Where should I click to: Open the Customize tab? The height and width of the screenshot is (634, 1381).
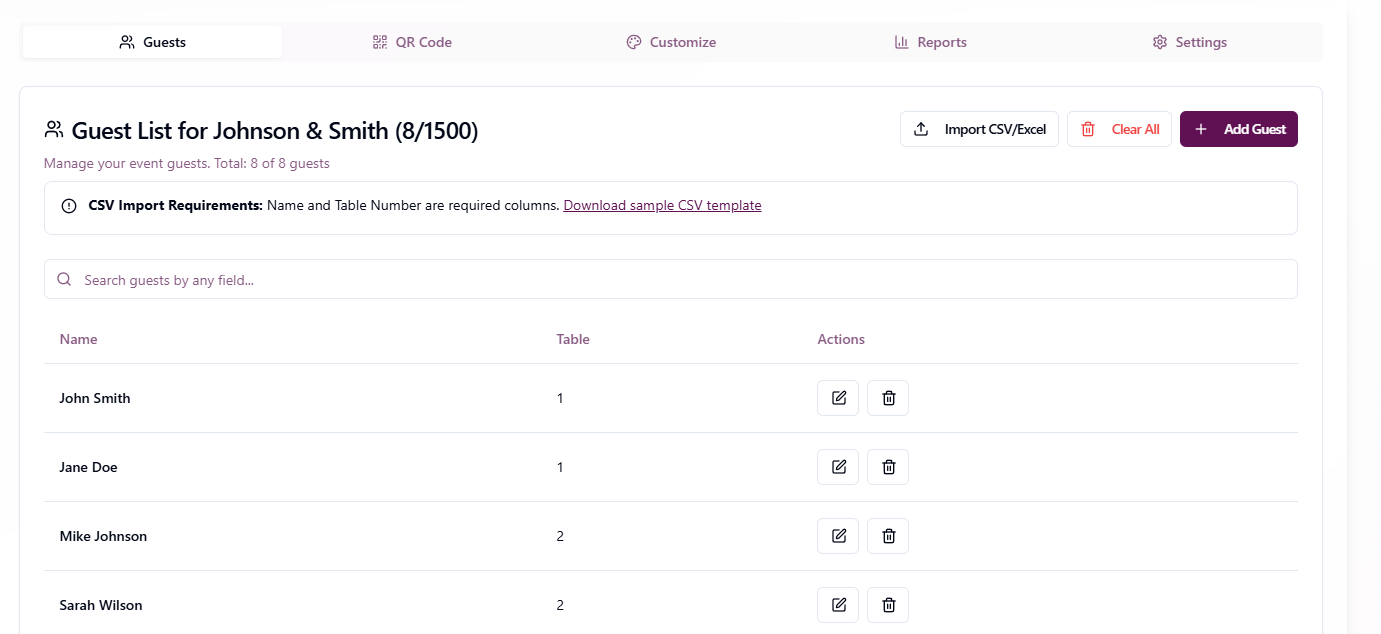click(x=672, y=41)
